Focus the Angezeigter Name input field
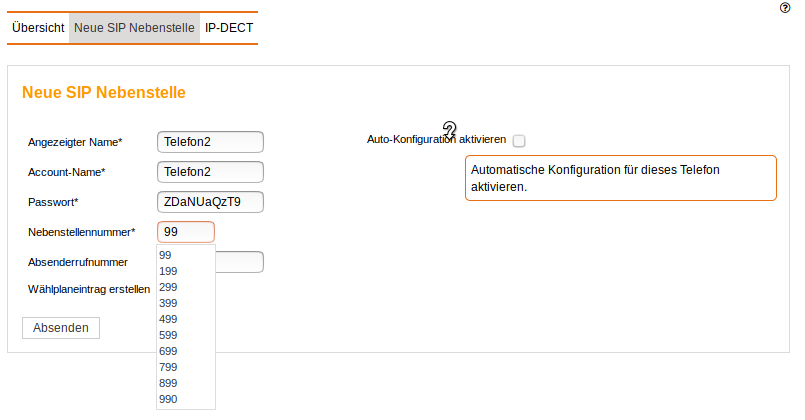Viewport: 805px width, 420px height. tap(210, 142)
